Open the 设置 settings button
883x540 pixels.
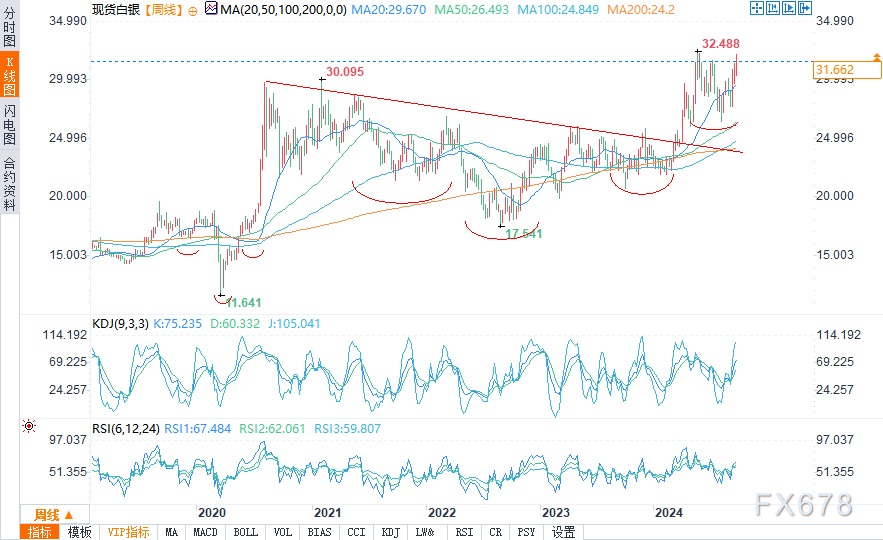[x=564, y=532]
